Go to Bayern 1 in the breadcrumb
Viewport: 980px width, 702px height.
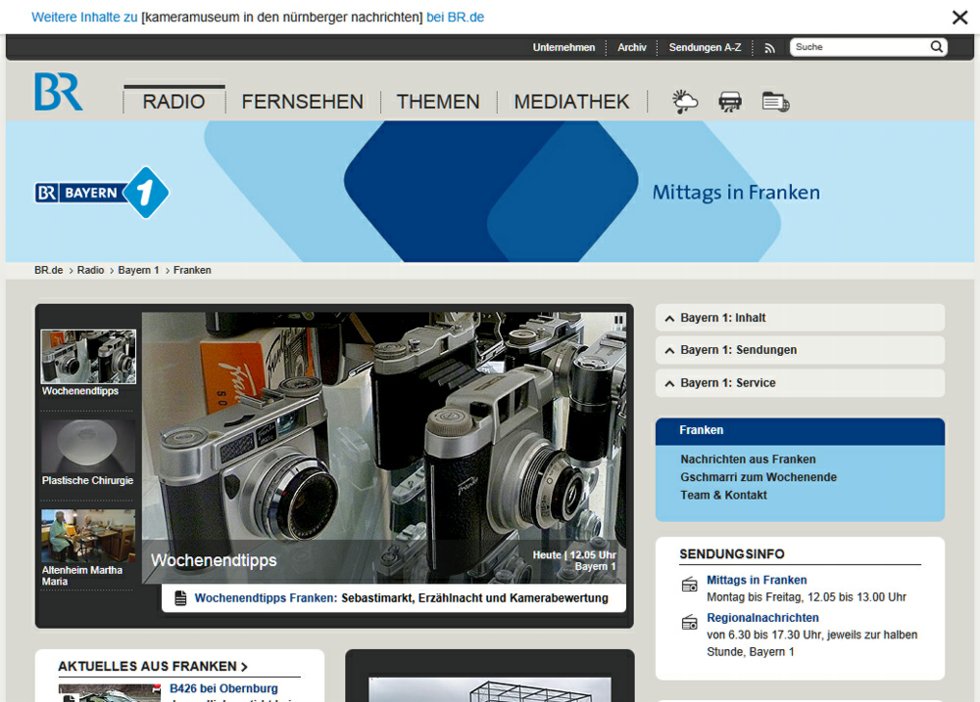point(139,270)
